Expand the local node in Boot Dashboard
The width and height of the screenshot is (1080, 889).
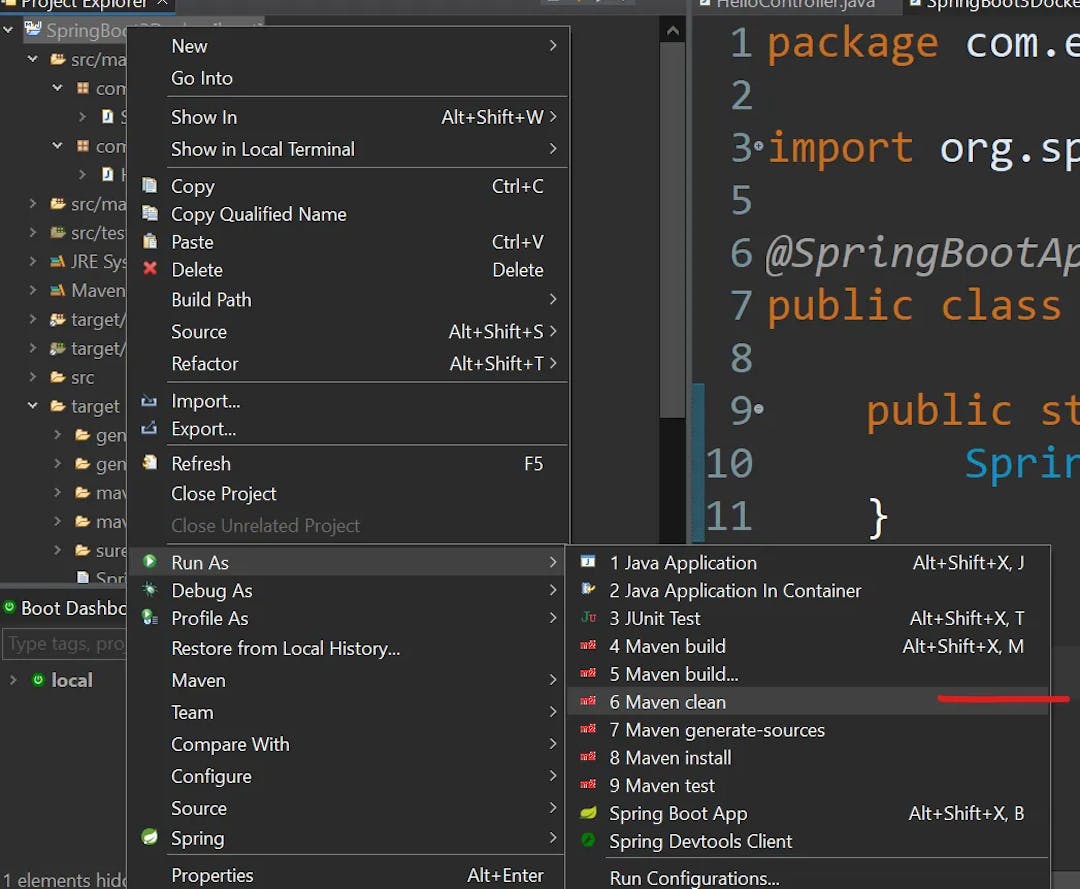pyautogui.click(x=13, y=680)
